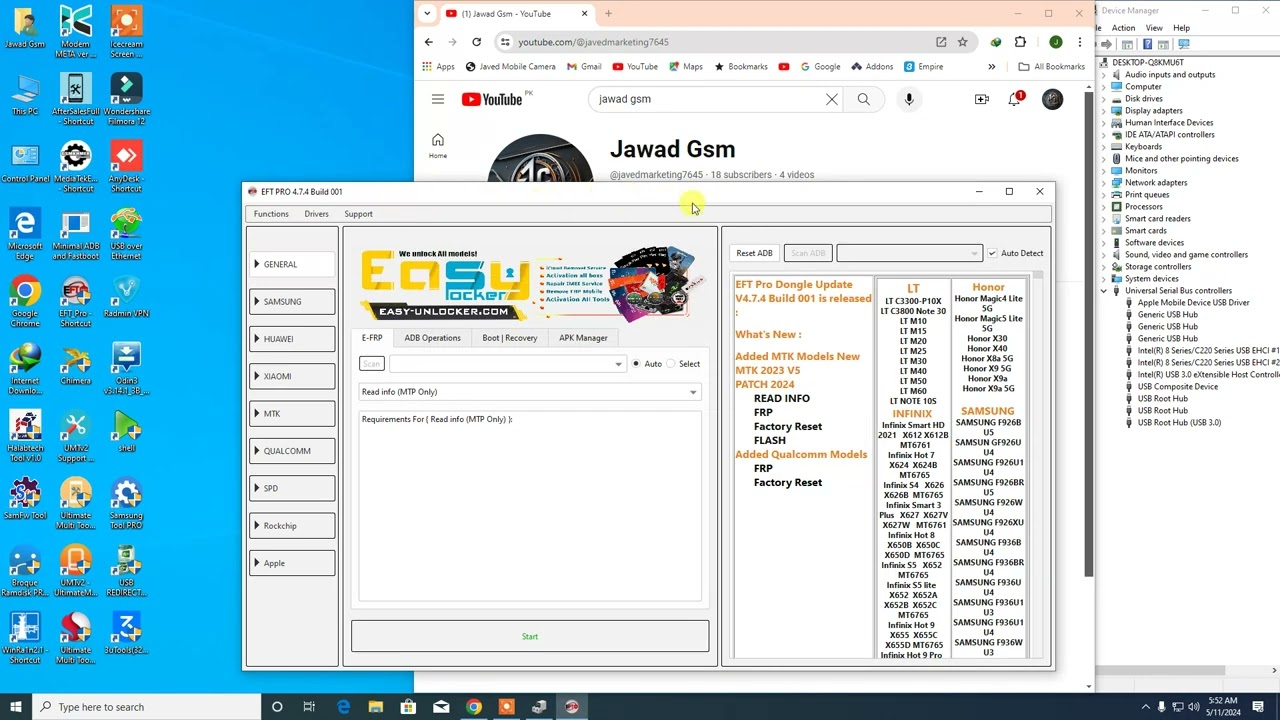Bookmark this page with star icon
Screen dimensions: 1280x720
962,42
